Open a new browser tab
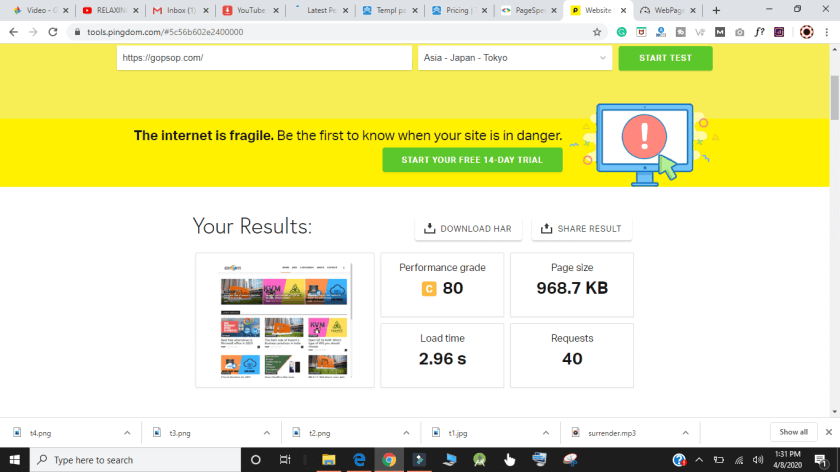This screenshot has width=840, height=472. [716, 10]
